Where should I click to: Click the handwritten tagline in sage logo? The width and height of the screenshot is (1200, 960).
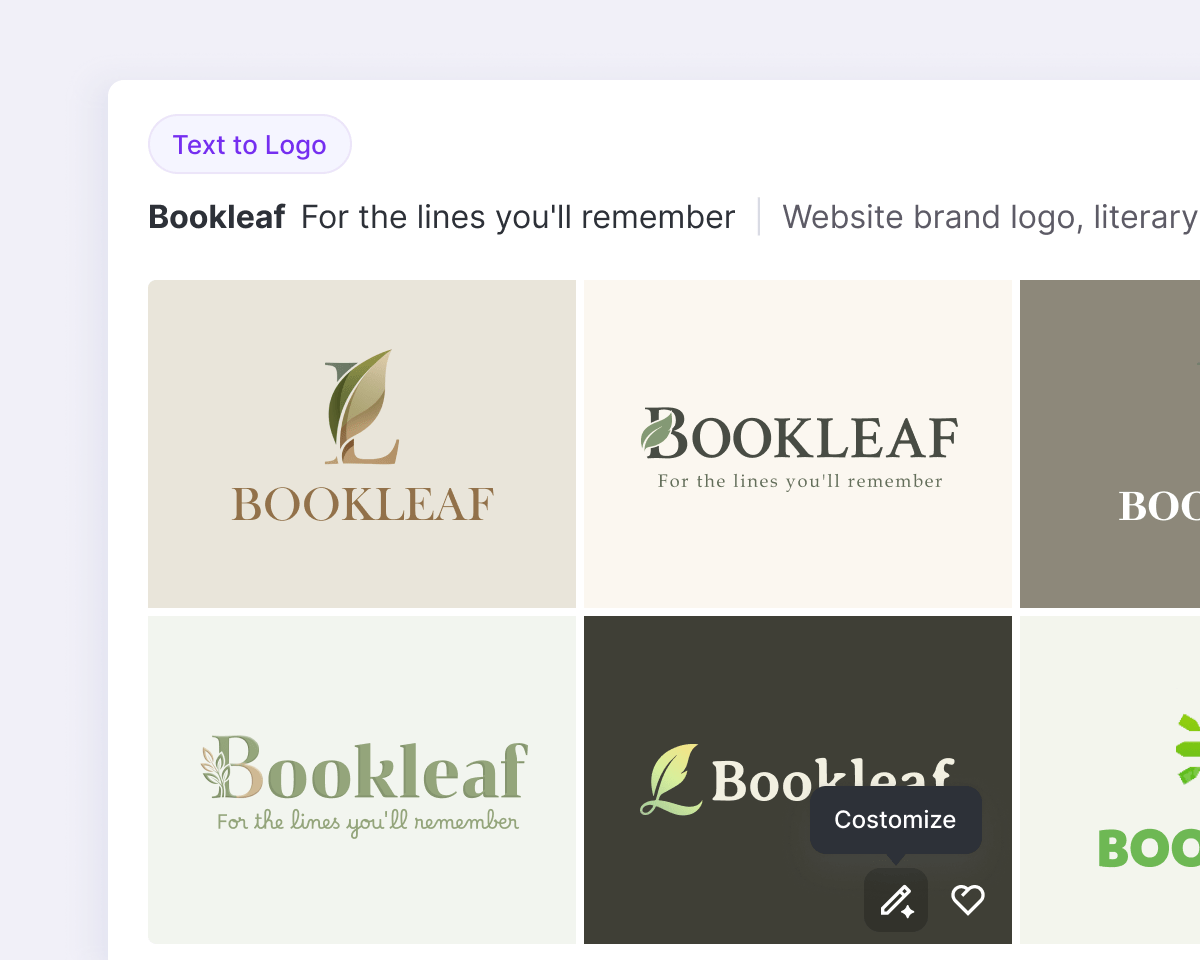pyautogui.click(x=368, y=823)
